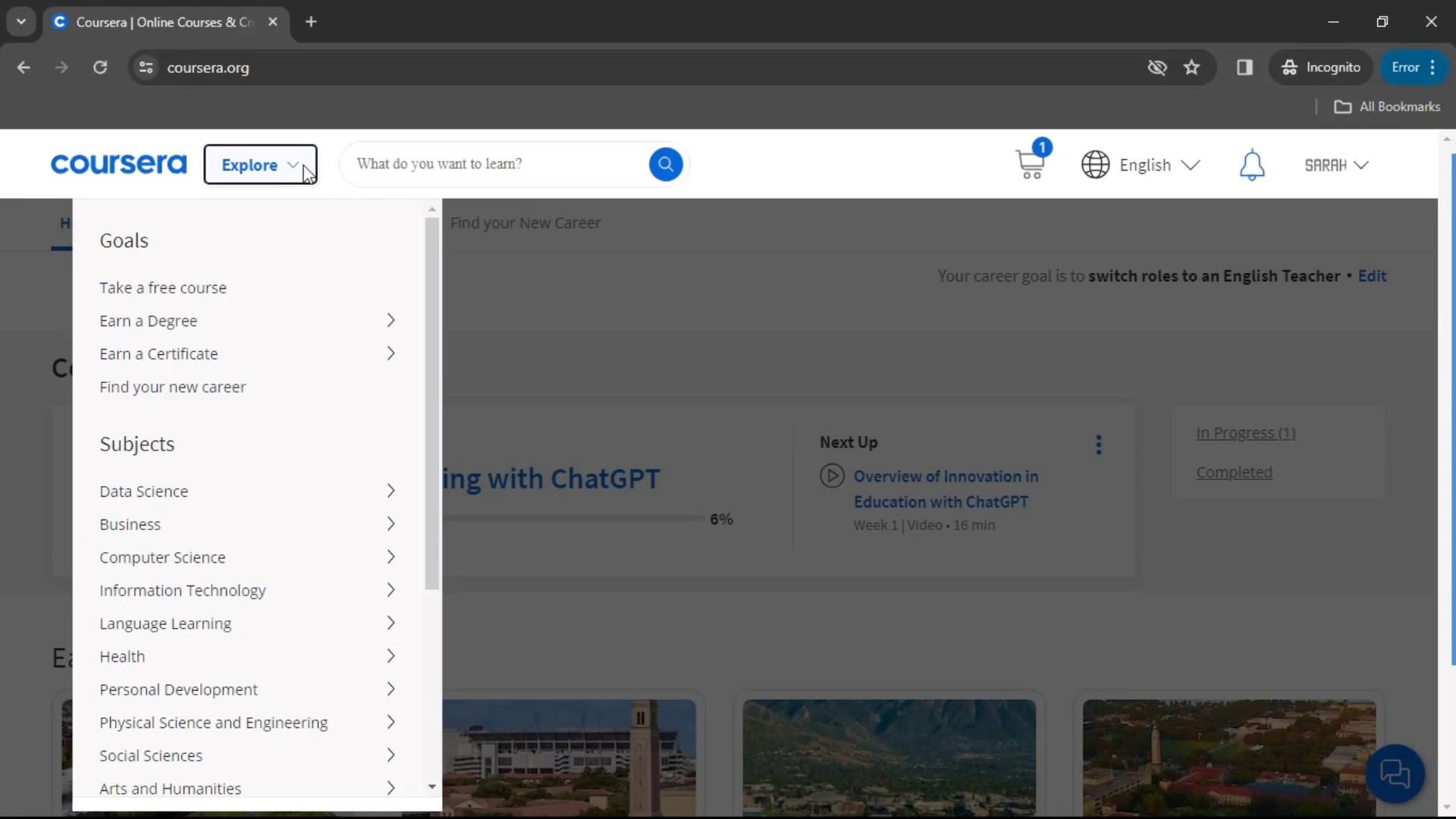Click the course search input field
The width and height of the screenshot is (1456, 819).
497,164
